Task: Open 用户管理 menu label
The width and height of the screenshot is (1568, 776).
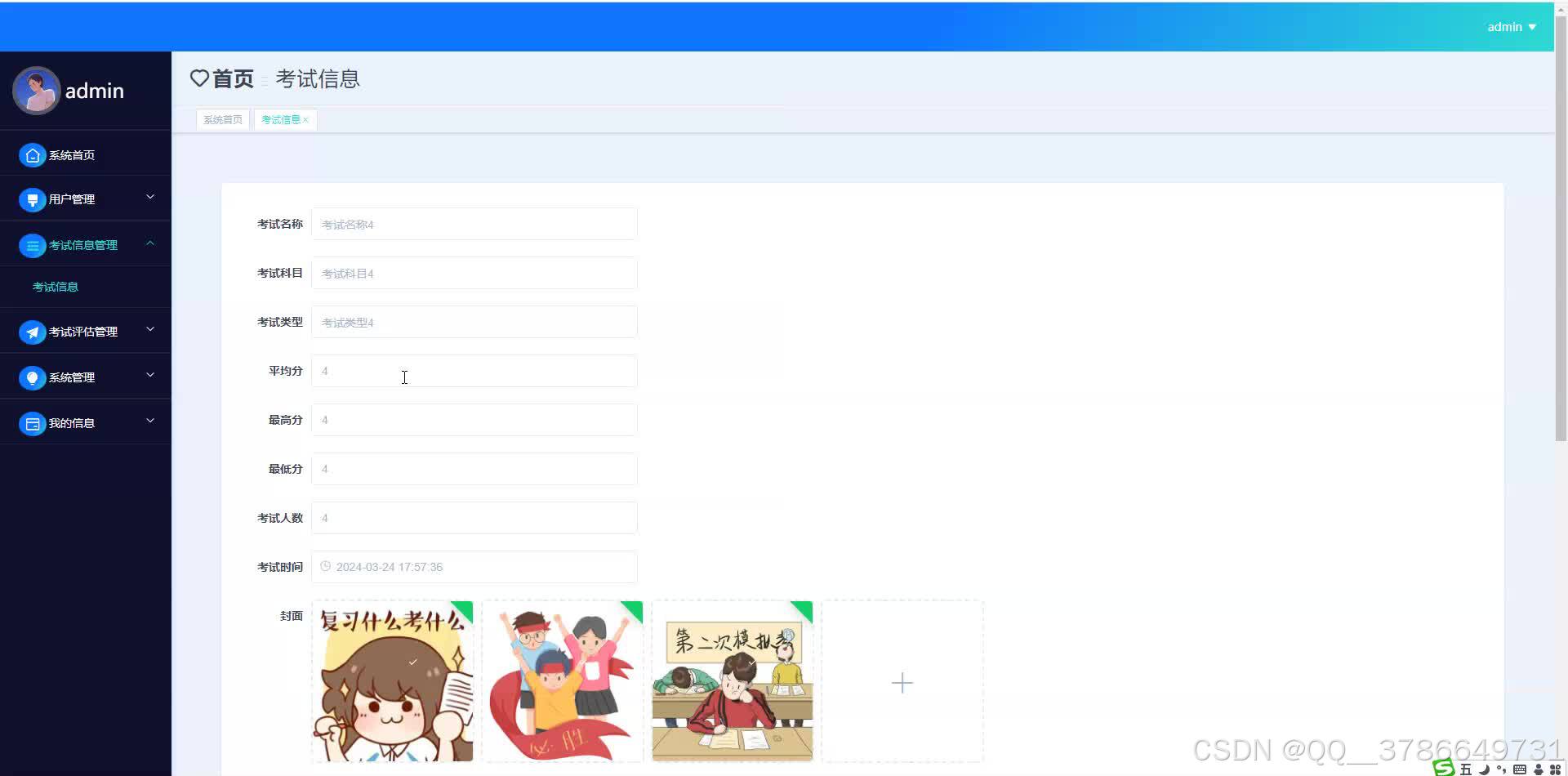Action: click(72, 199)
